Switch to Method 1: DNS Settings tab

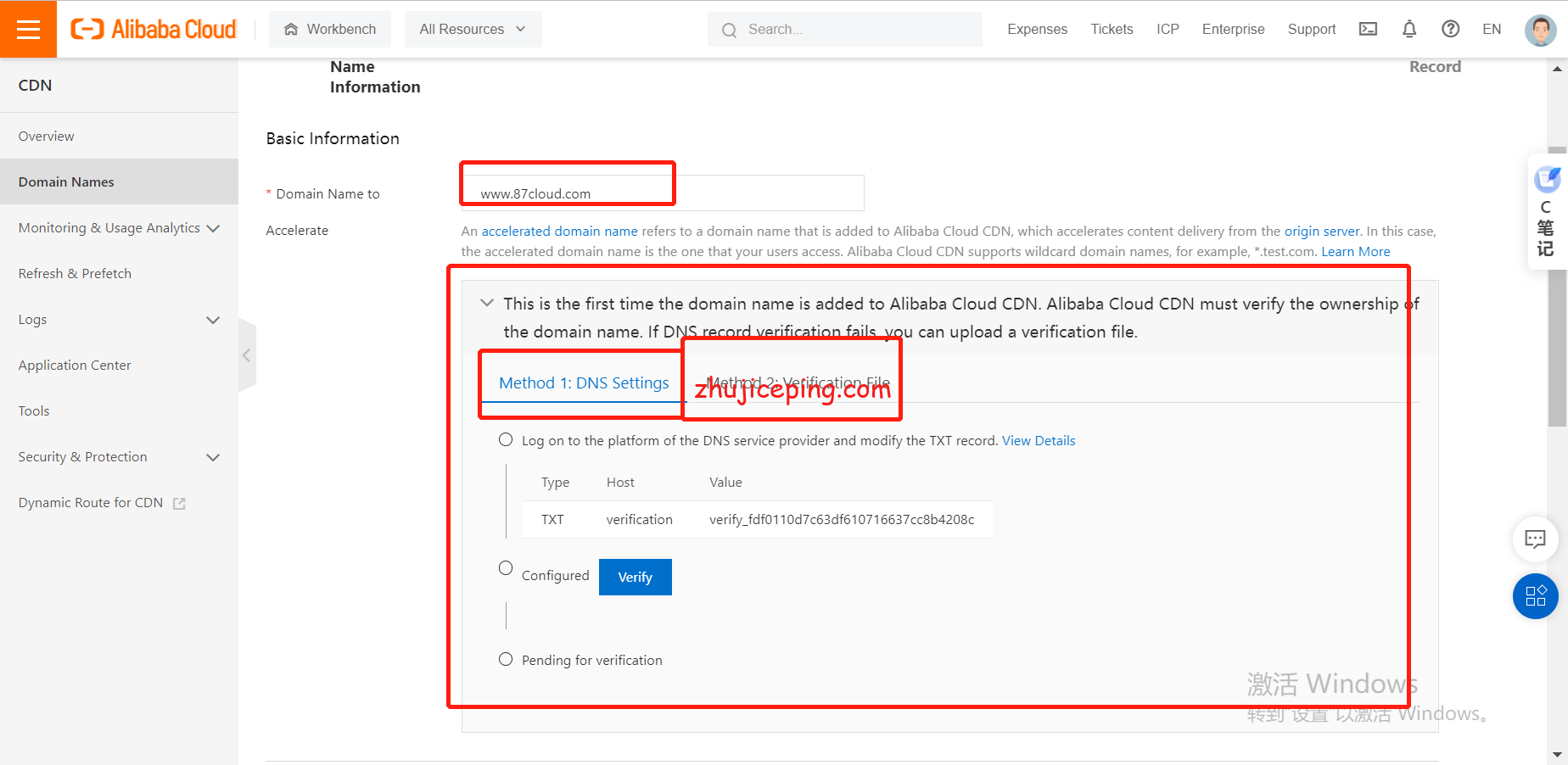click(584, 383)
